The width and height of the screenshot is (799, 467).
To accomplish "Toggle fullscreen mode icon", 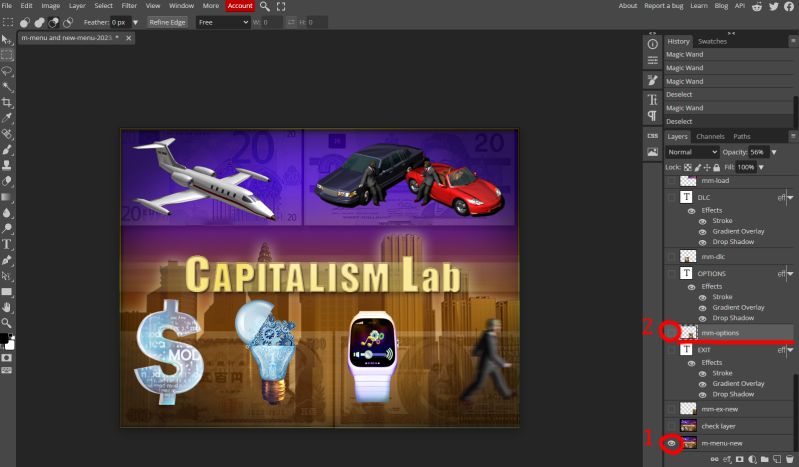I will [281, 7].
